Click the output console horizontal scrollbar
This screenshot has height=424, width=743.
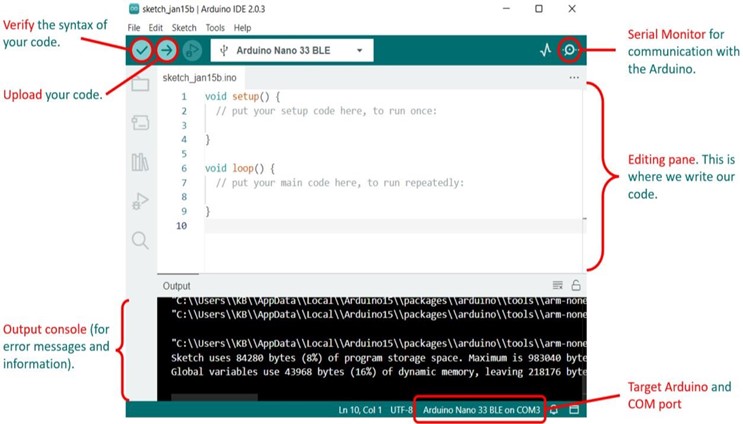(214, 397)
